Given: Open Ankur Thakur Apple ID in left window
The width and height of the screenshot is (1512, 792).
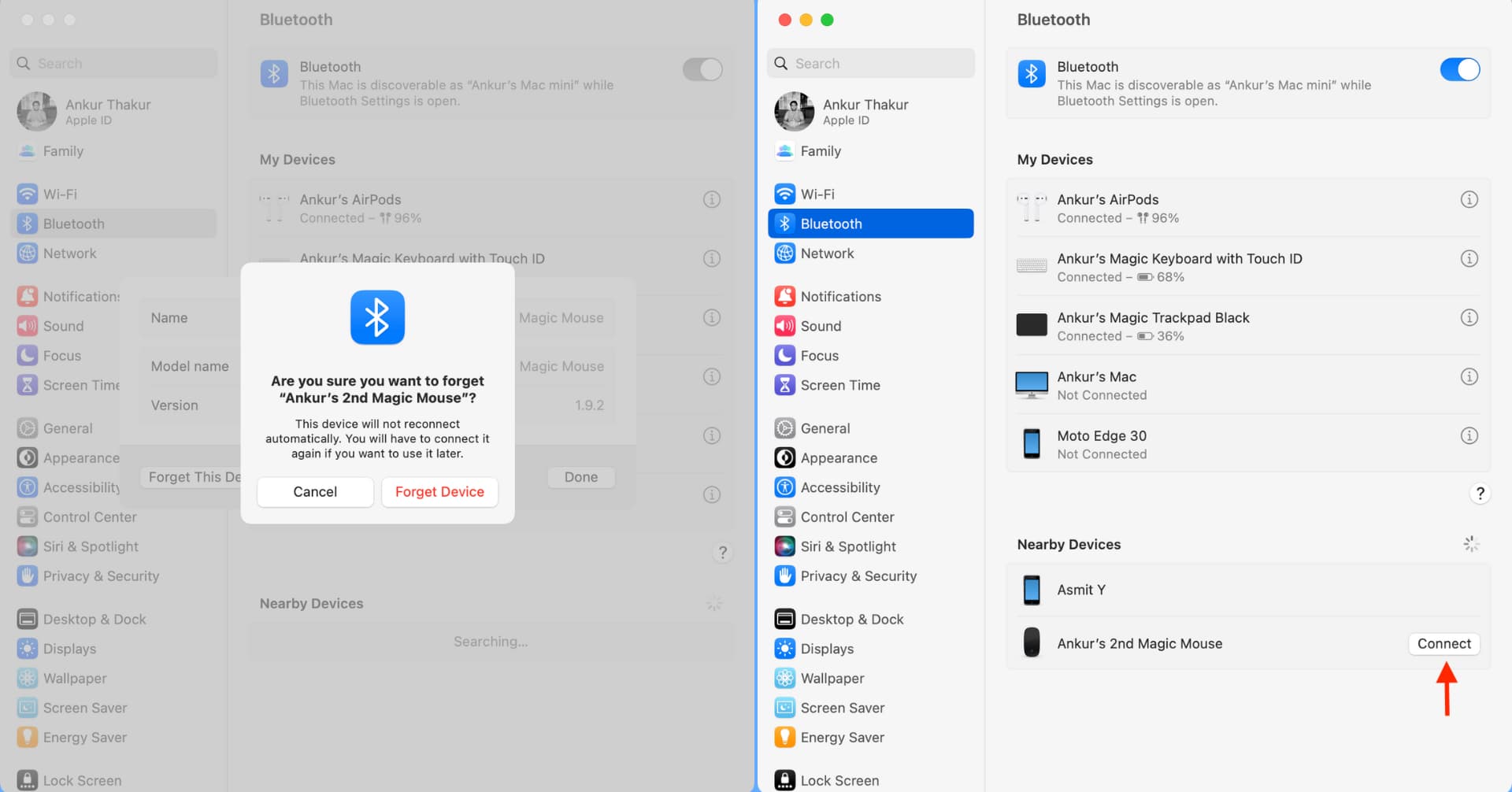Looking at the screenshot, I should coord(113,111).
